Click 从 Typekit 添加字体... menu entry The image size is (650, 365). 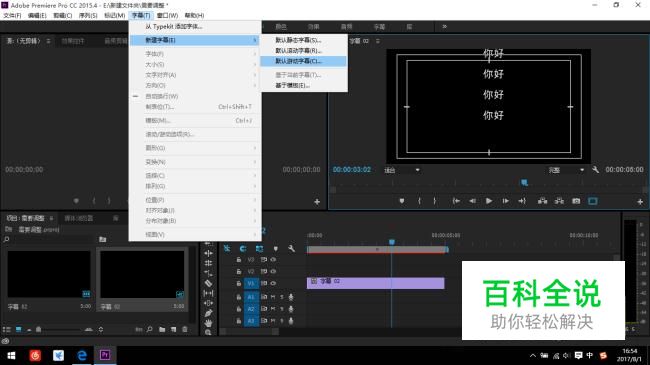(x=174, y=27)
